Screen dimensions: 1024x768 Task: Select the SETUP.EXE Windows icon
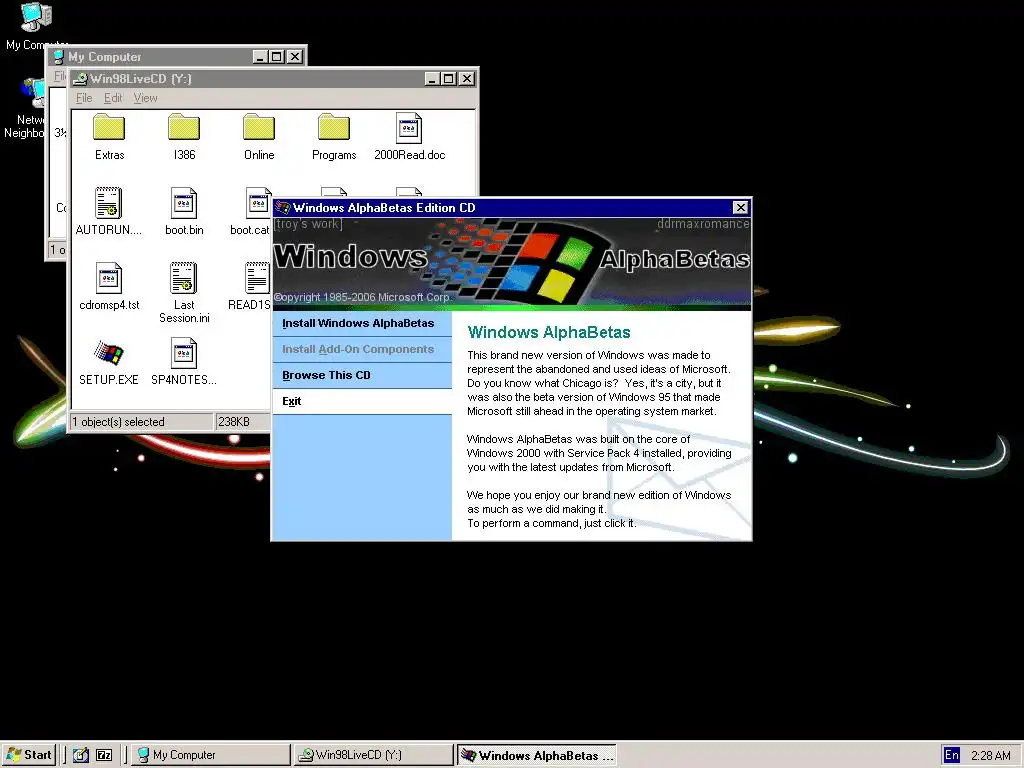click(108, 353)
